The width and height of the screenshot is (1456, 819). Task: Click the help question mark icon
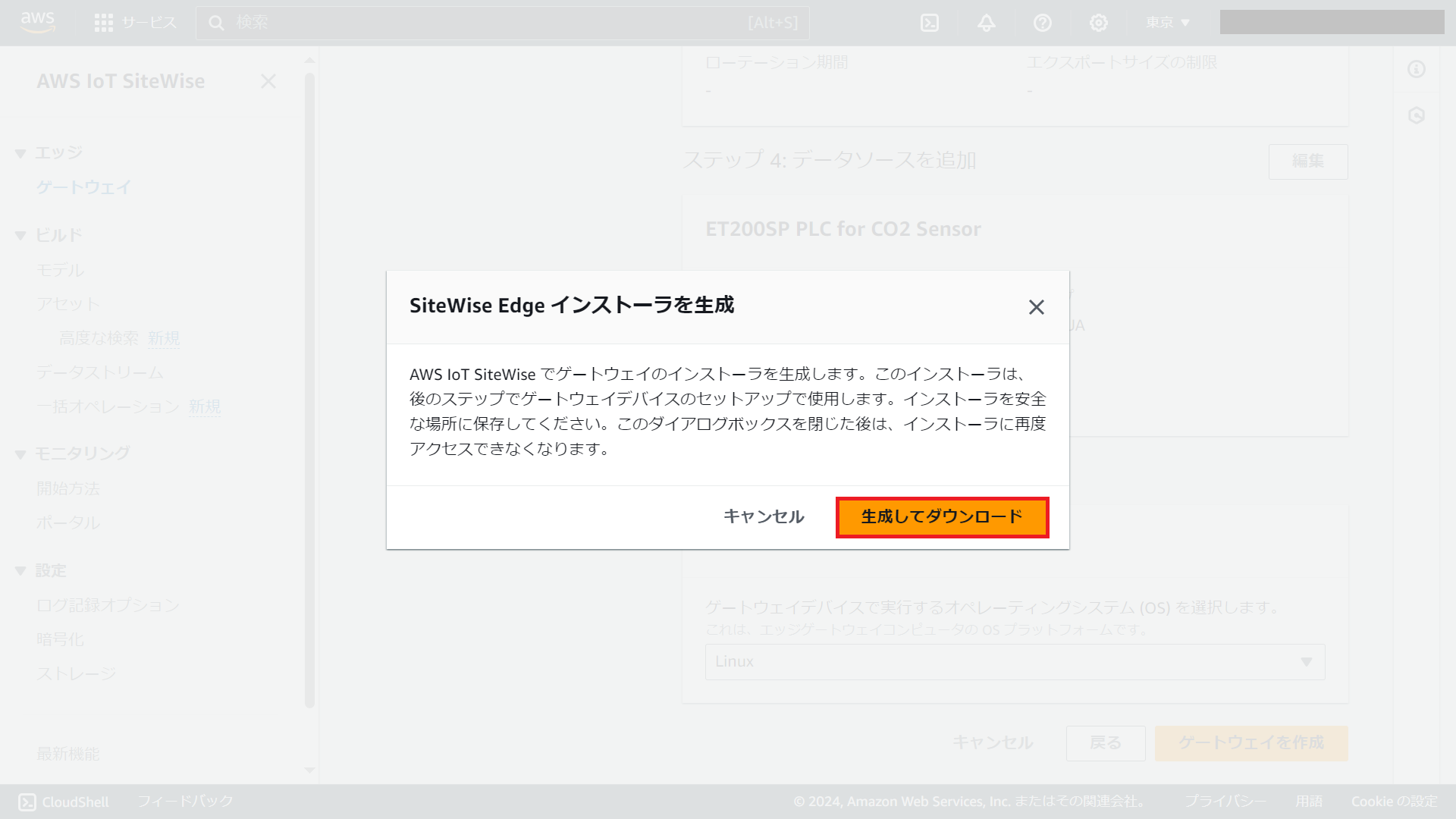(x=1043, y=23)
